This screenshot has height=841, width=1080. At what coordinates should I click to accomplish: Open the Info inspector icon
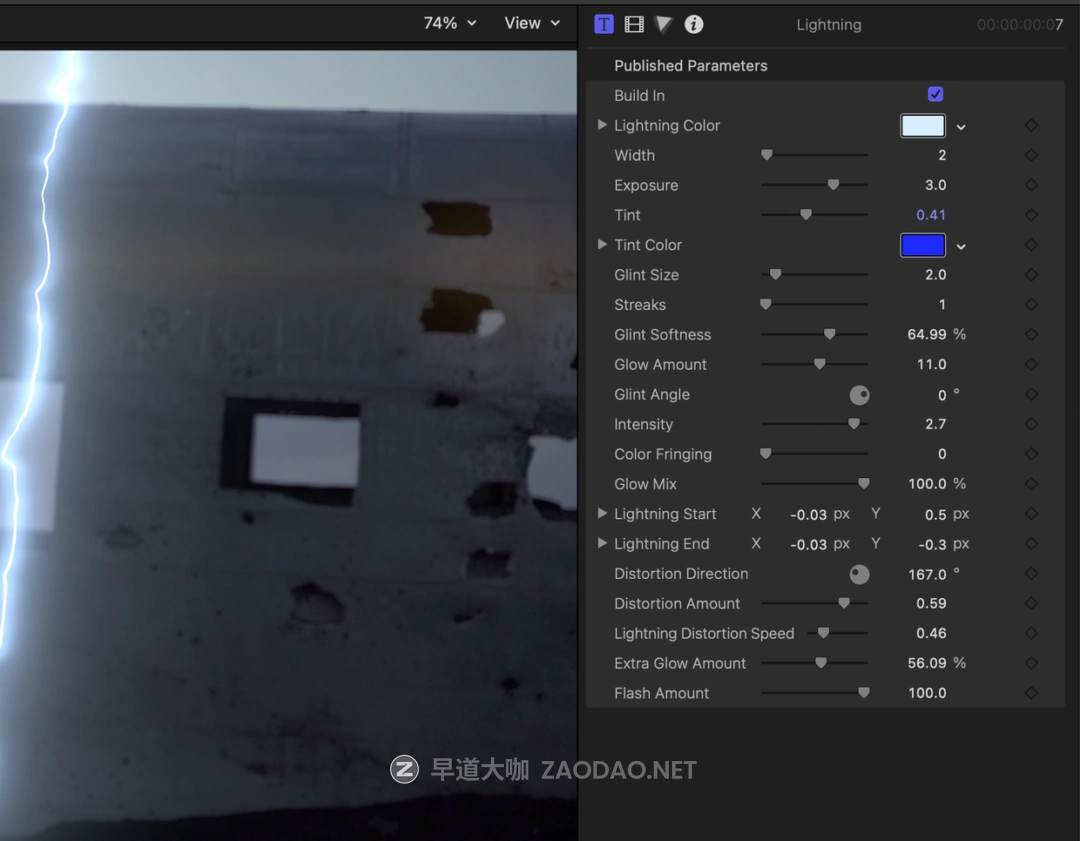(x=694, y=24)
